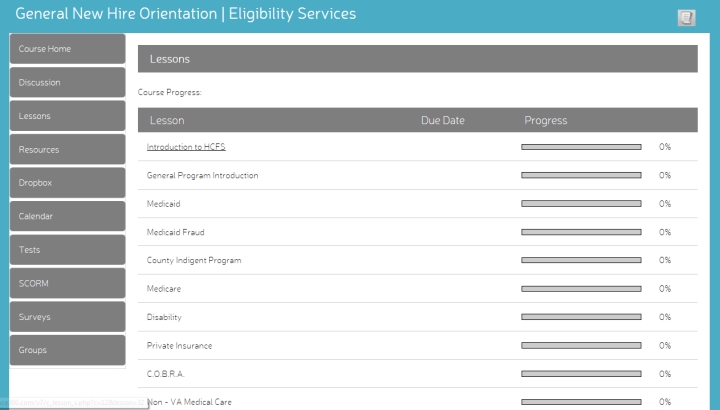The image size is (720, 410).
Task: Open the General Program Introduction lesson
Action: (202, 175)
